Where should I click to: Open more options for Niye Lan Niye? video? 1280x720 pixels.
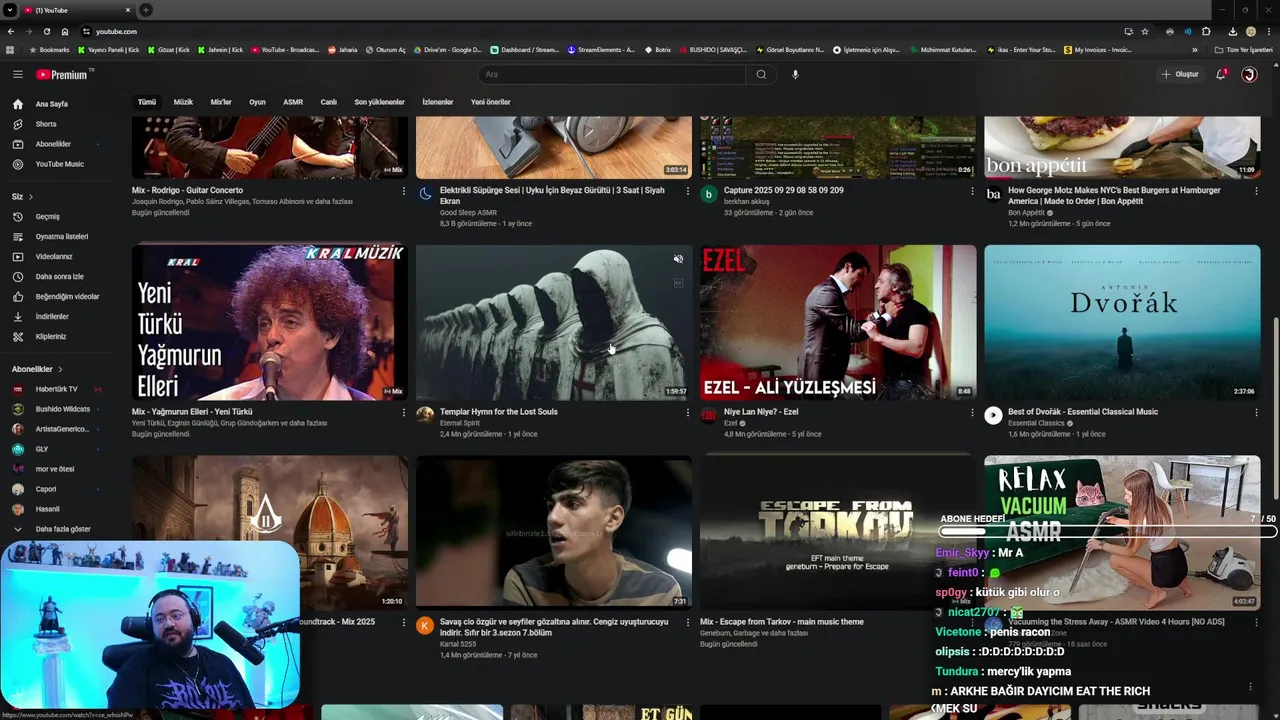tap(972, 412)
